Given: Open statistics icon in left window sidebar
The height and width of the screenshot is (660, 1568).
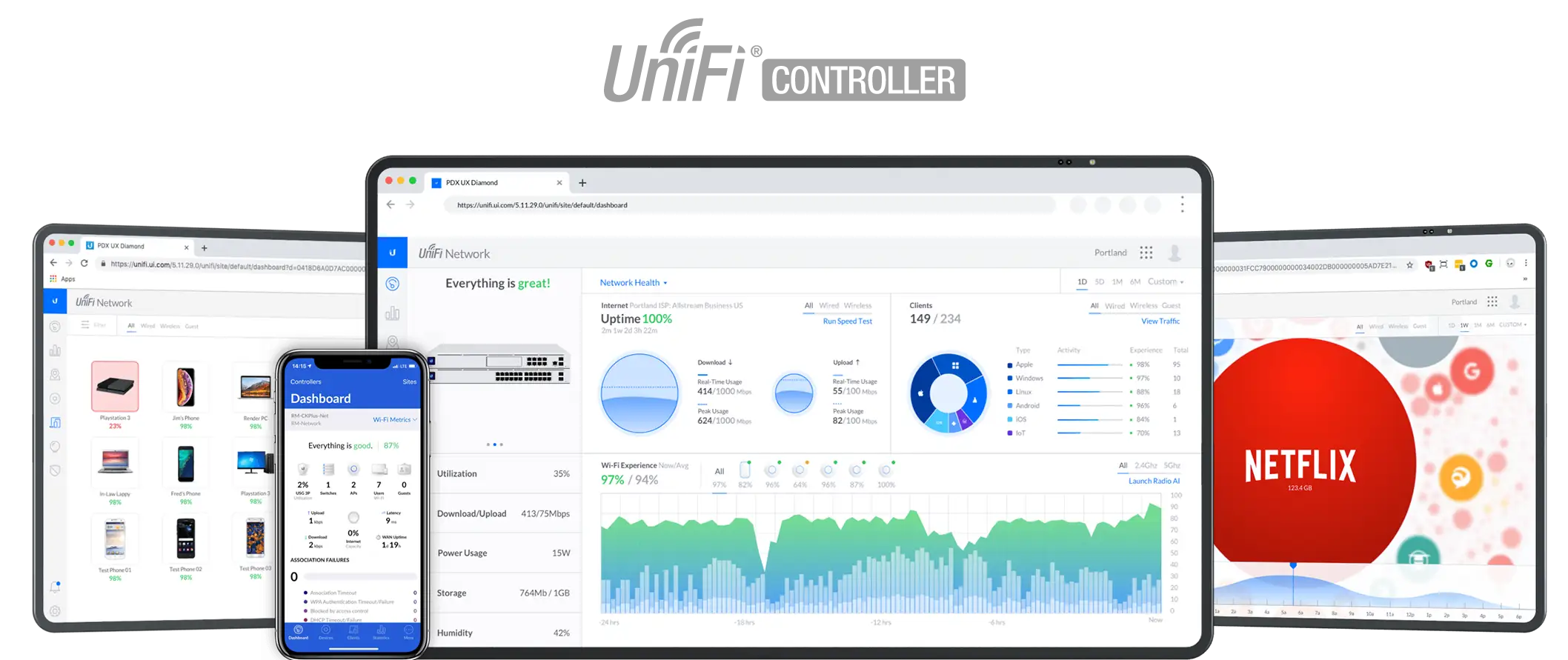Looking at the screenshot, I should point(55,350).
